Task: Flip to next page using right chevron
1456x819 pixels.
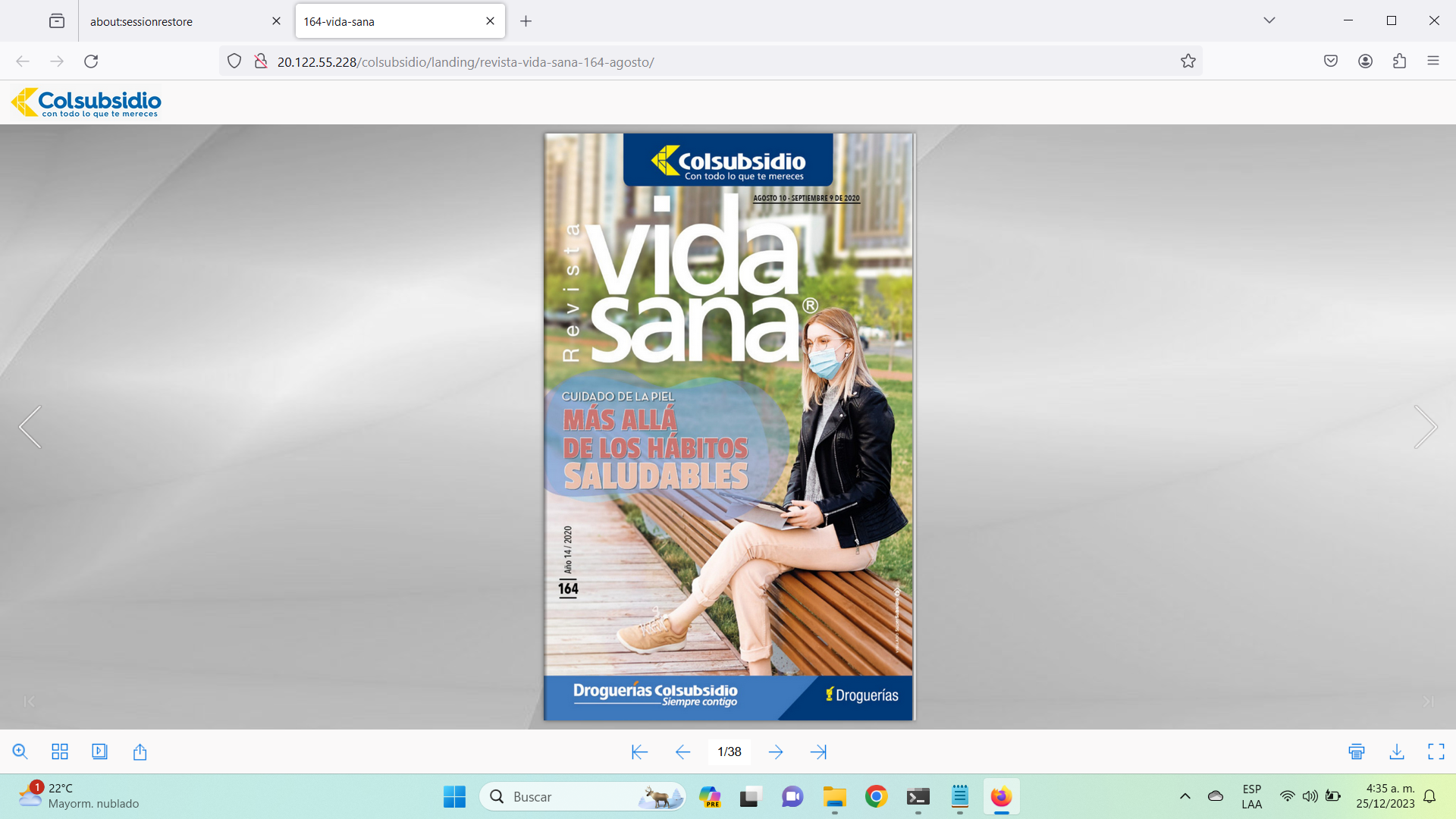Action: click(1425, 427)
